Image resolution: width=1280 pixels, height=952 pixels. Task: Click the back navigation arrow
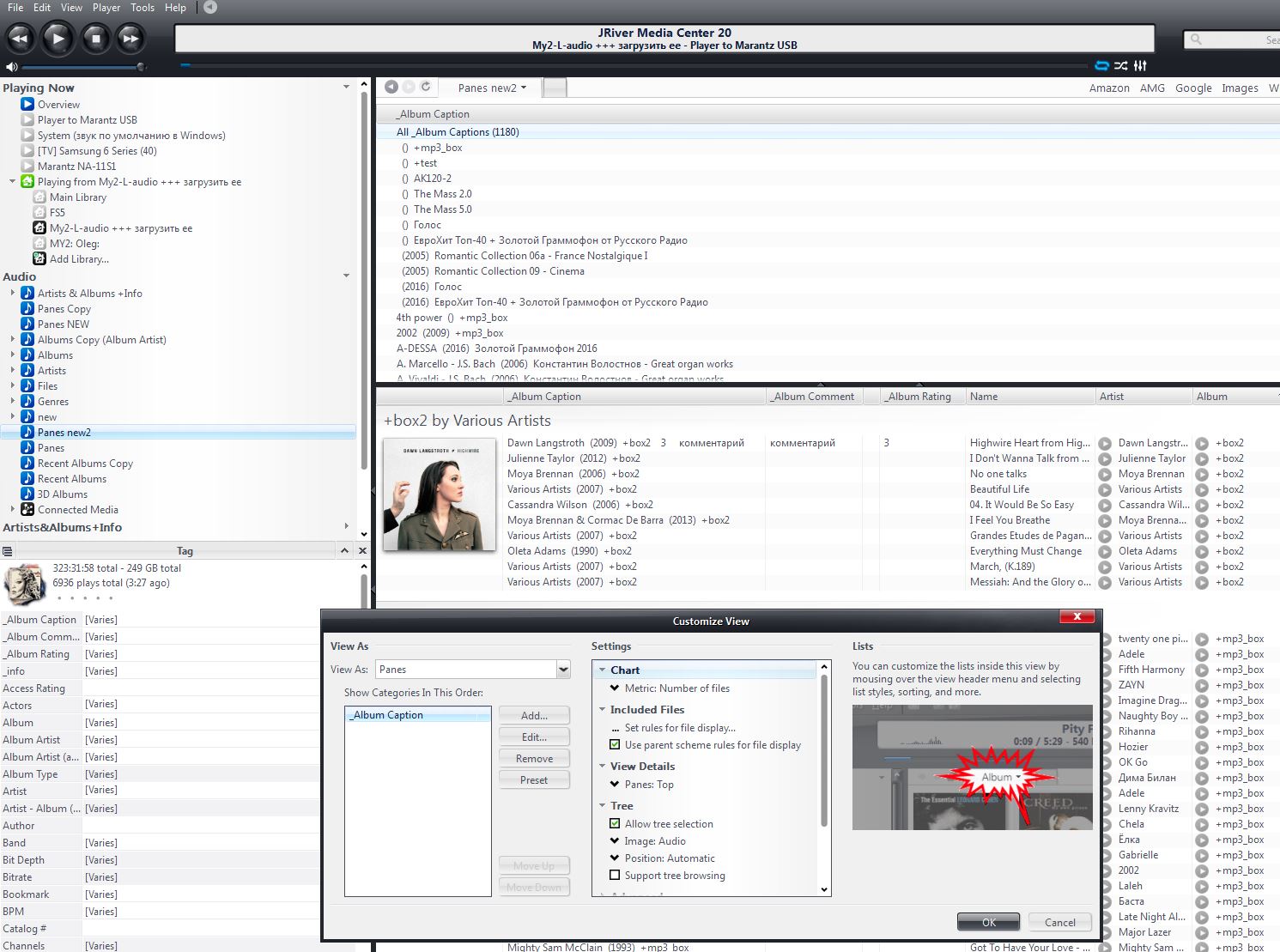coord(391,87)
